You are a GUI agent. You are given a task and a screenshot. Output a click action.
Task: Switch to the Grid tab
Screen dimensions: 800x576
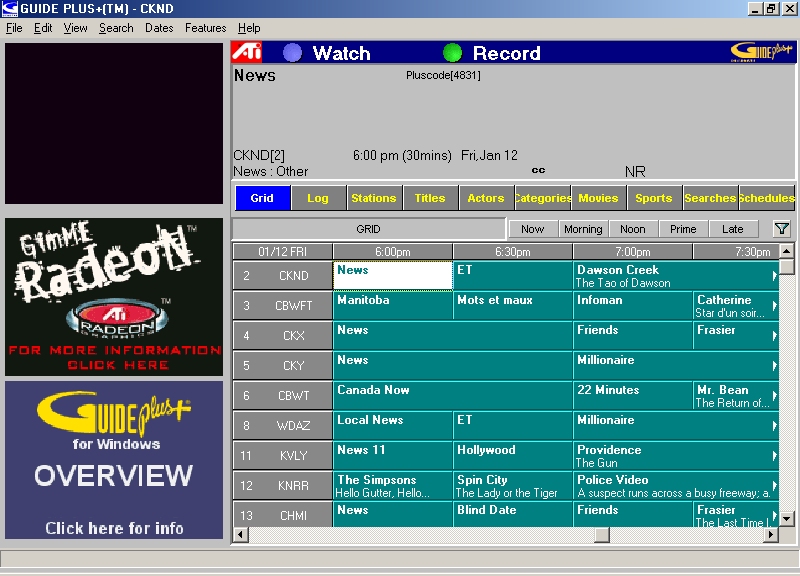coord(262,198)
